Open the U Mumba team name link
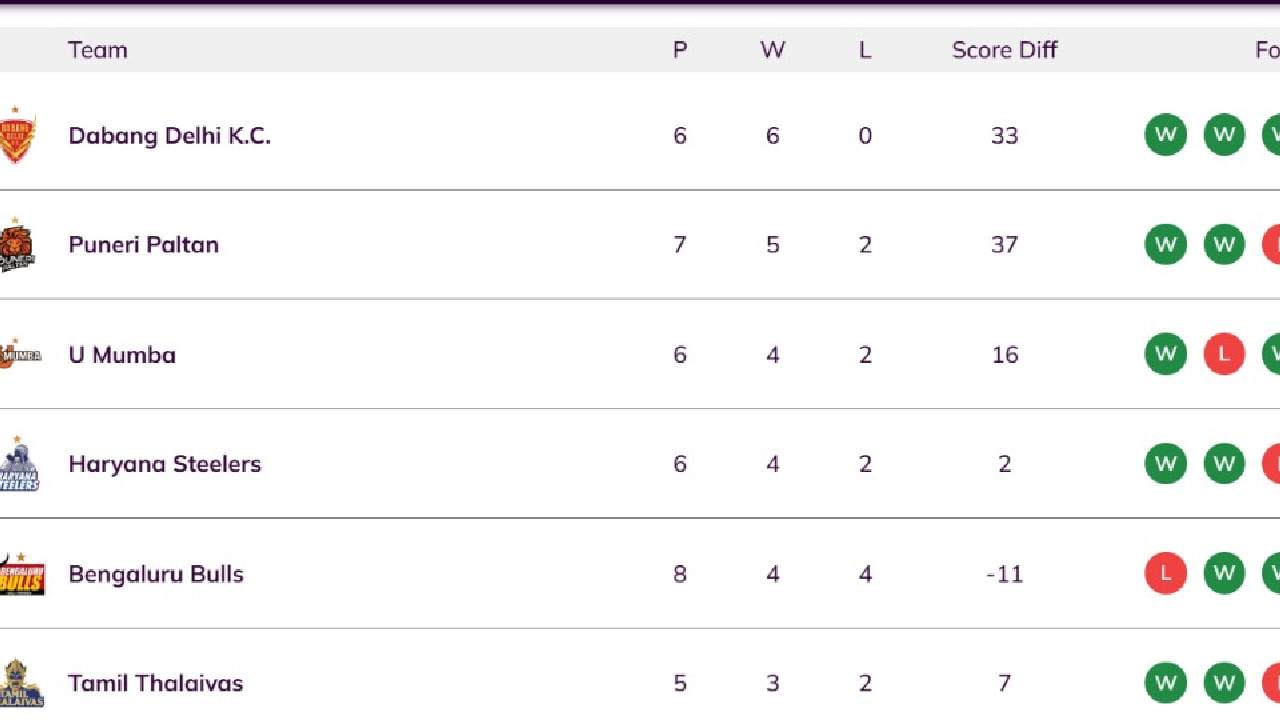Image resolution: width=1280 pixels, height=720 pixels. [x=122, y=355]
